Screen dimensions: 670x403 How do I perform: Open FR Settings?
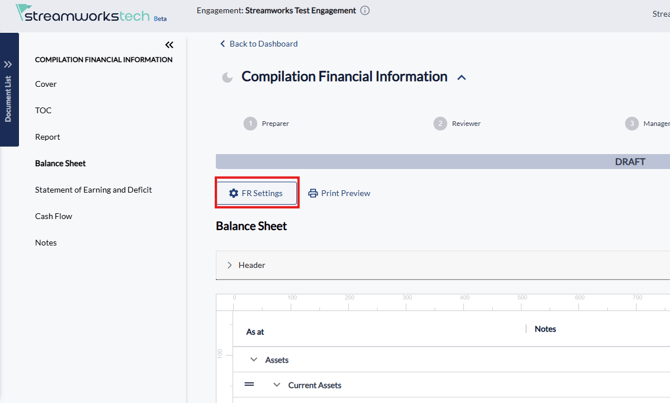tap(256, 193)
